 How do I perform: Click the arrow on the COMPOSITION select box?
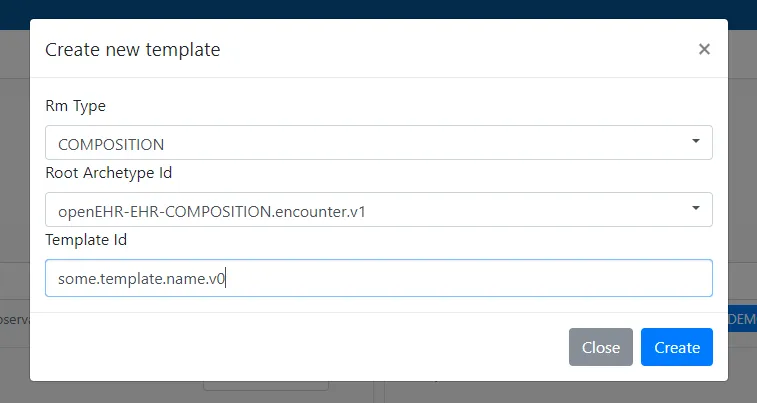coord(696,142)
